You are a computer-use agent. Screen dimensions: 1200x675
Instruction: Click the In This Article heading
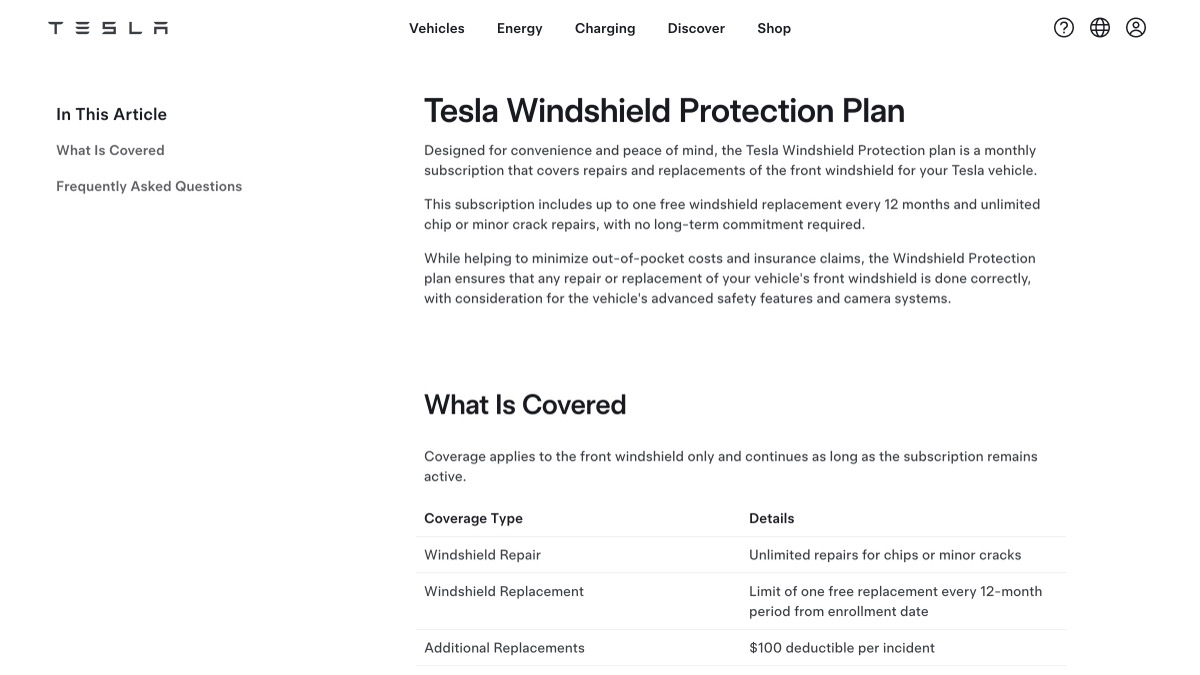point(111,114)
